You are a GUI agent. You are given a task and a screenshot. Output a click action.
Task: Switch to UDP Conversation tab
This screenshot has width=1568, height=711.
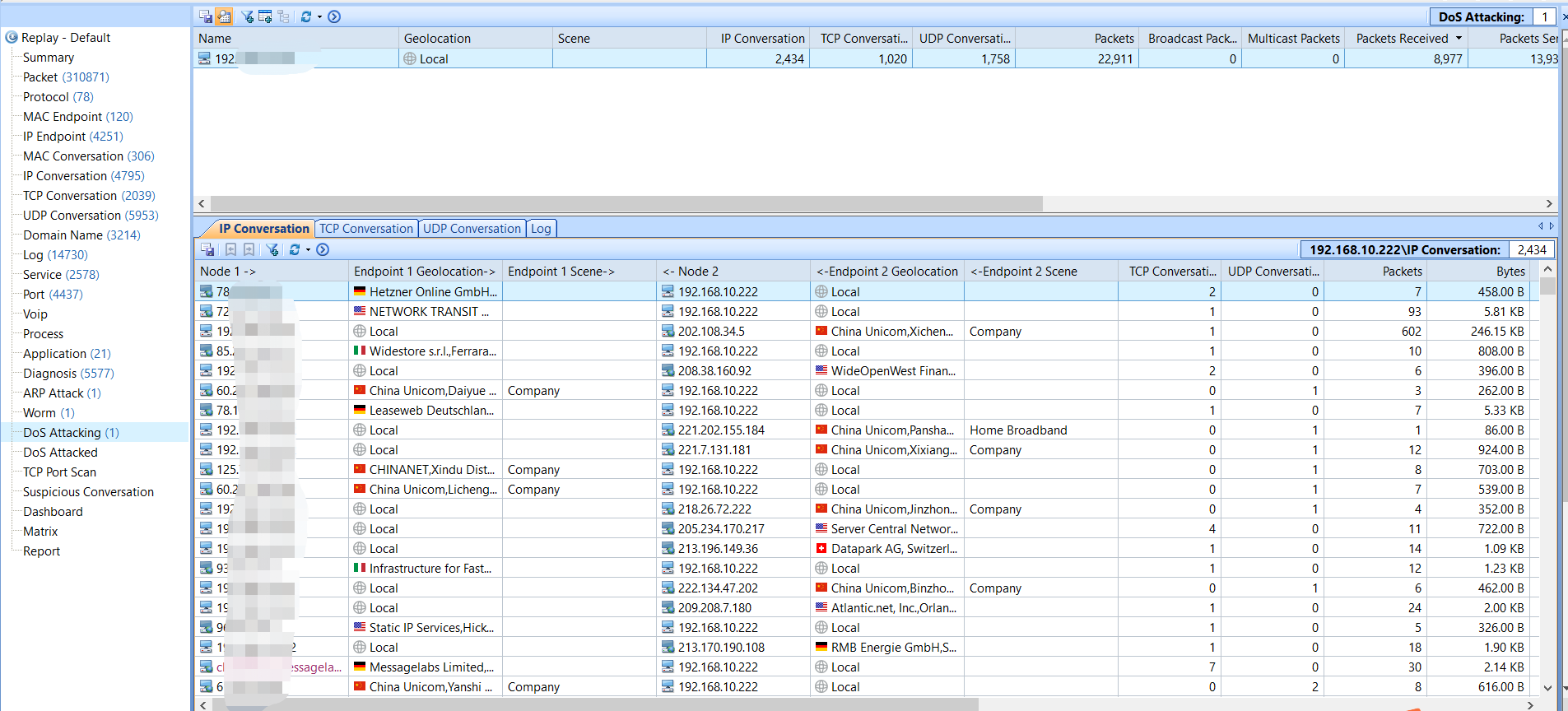(x=472, y=229)
